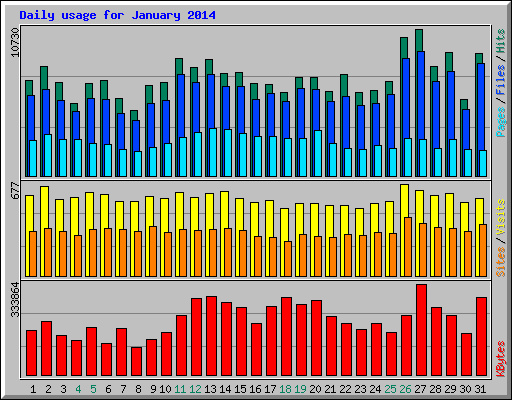Viewport: 512px width, 400px height.
Task: Click the cyan Pages bar for day 13
Action: (x=213, y=152)
